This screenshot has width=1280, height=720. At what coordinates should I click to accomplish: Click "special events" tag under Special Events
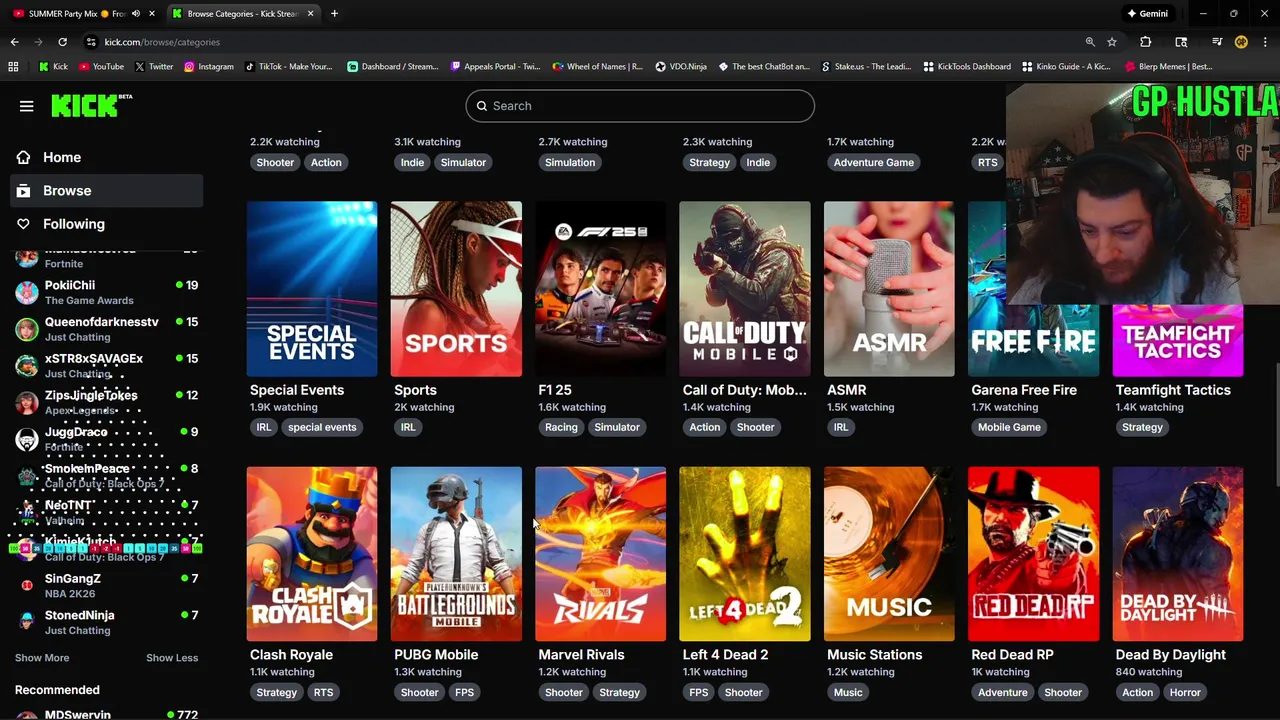pos(322,427)
